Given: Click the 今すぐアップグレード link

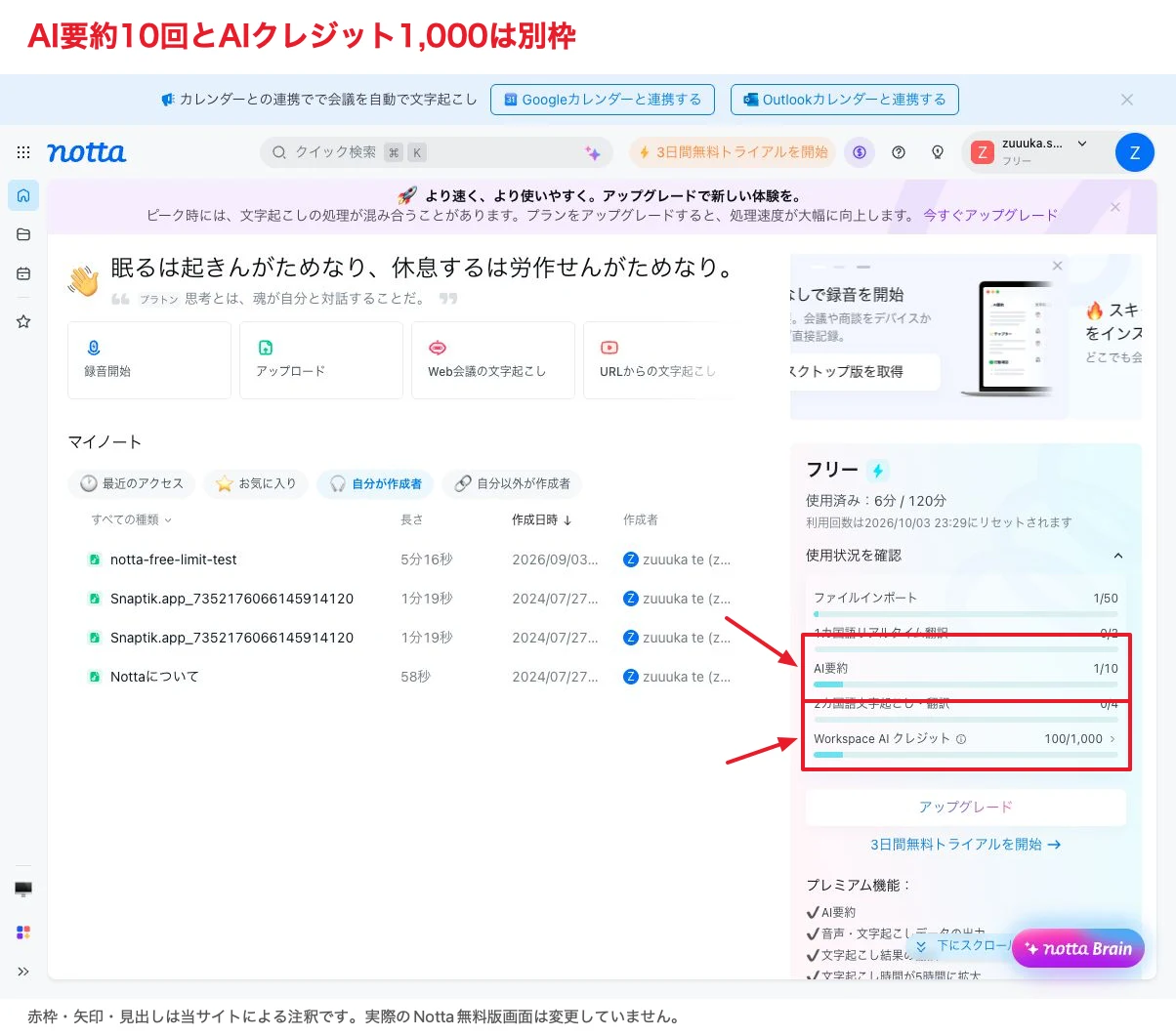Looking at the screenshot, I should pos(990,215).
